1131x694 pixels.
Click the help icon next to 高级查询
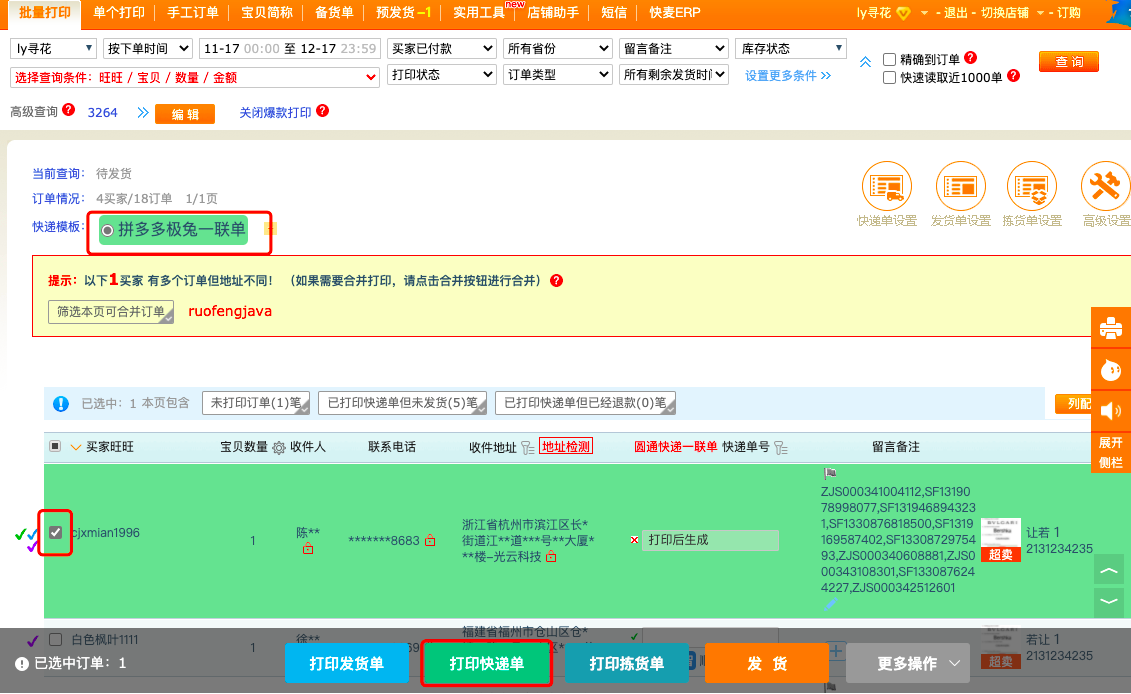[x=69, y=110]
